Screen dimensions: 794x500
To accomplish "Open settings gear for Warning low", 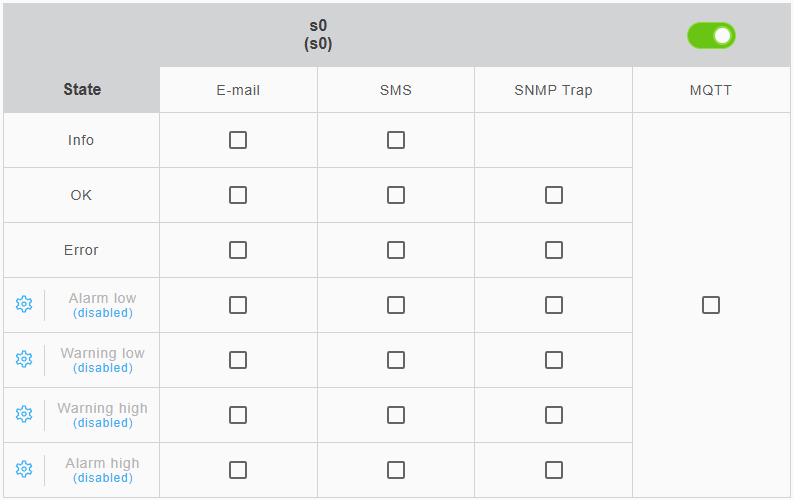I will coord(24,359).
